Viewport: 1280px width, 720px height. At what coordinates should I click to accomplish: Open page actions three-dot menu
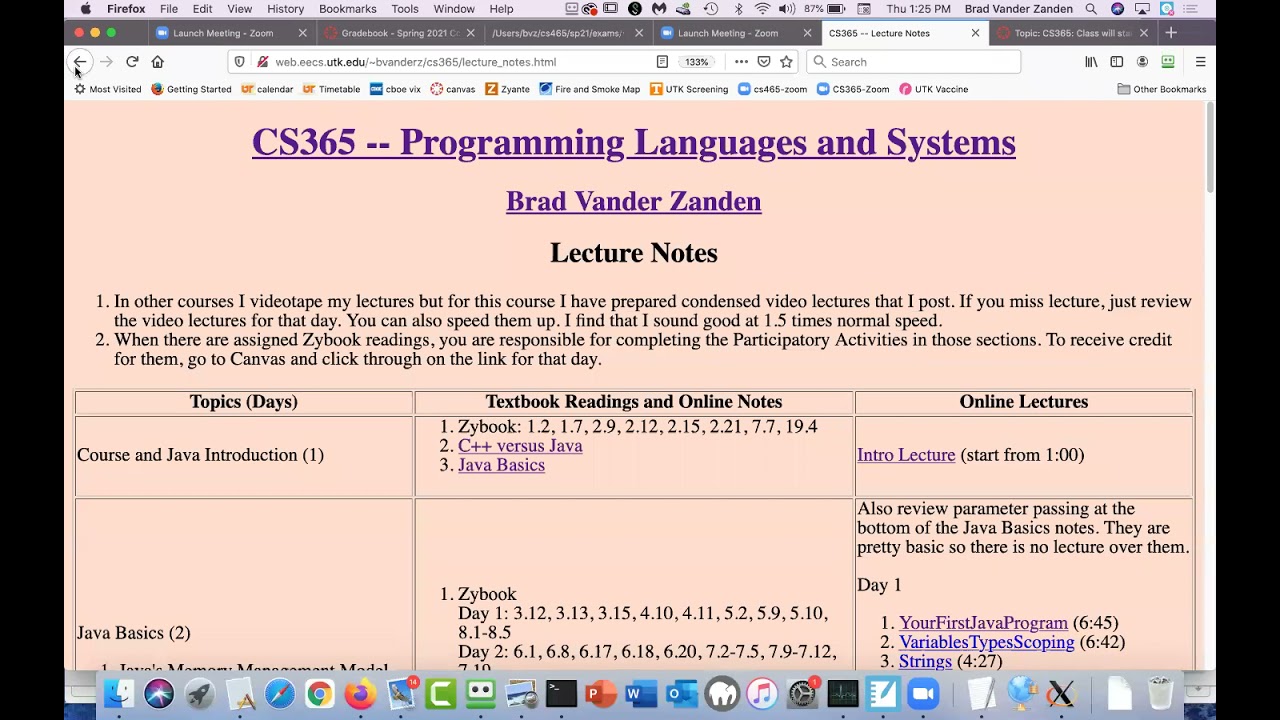pos(741,62)
